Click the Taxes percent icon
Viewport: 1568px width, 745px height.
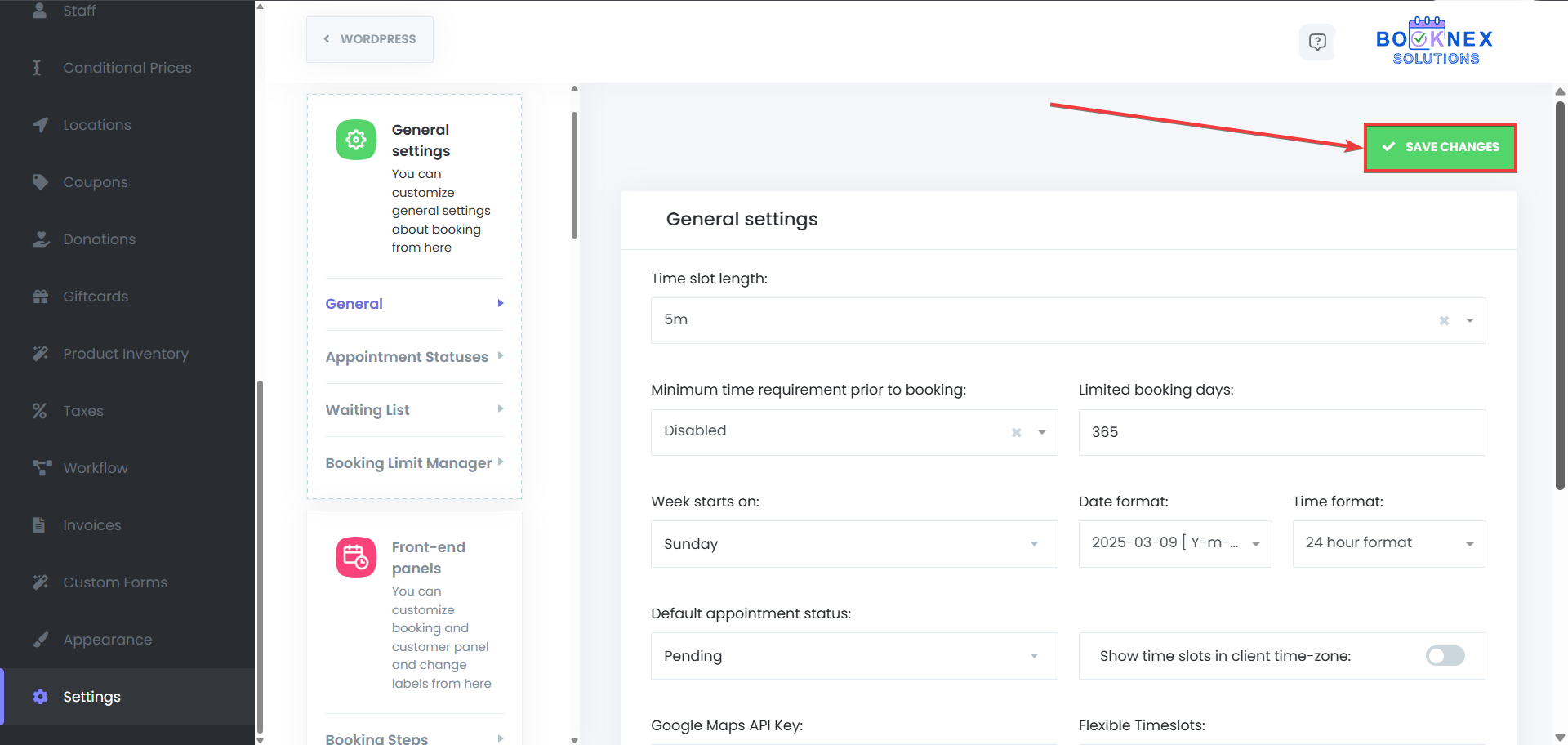coord(39,411)
